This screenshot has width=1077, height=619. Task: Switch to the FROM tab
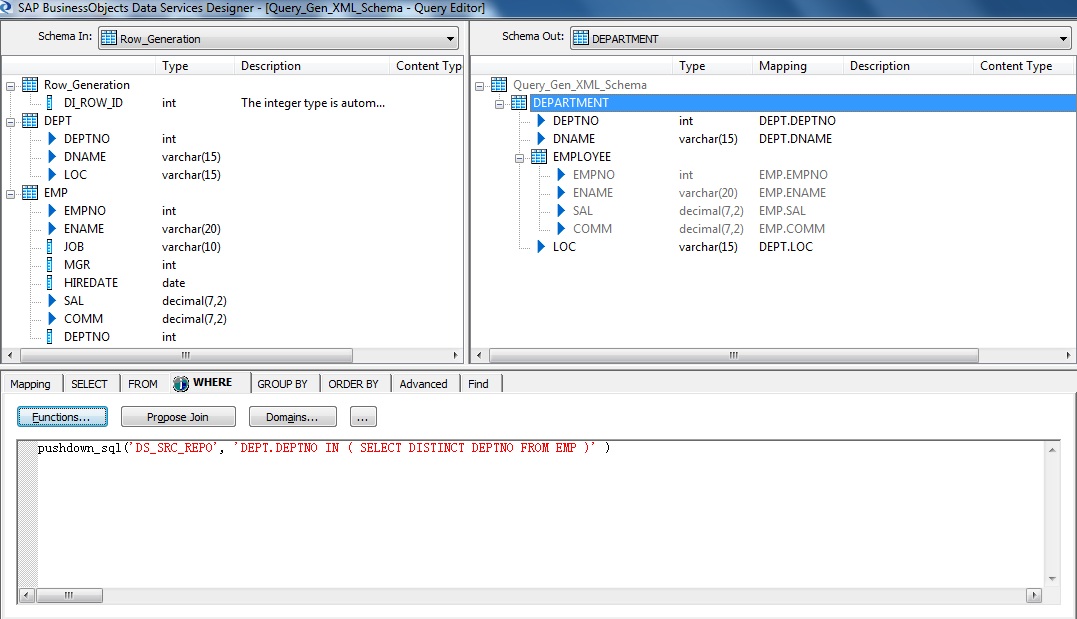pyautogui.click(x=143, y=384)
